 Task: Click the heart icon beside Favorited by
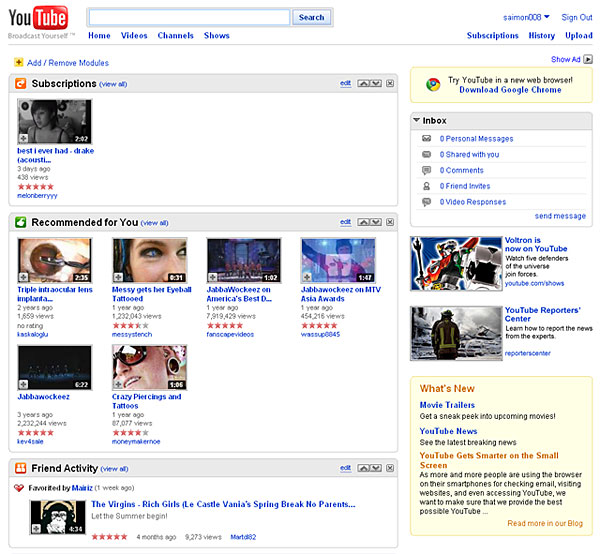pyautogui.click(x=19, y=488)
